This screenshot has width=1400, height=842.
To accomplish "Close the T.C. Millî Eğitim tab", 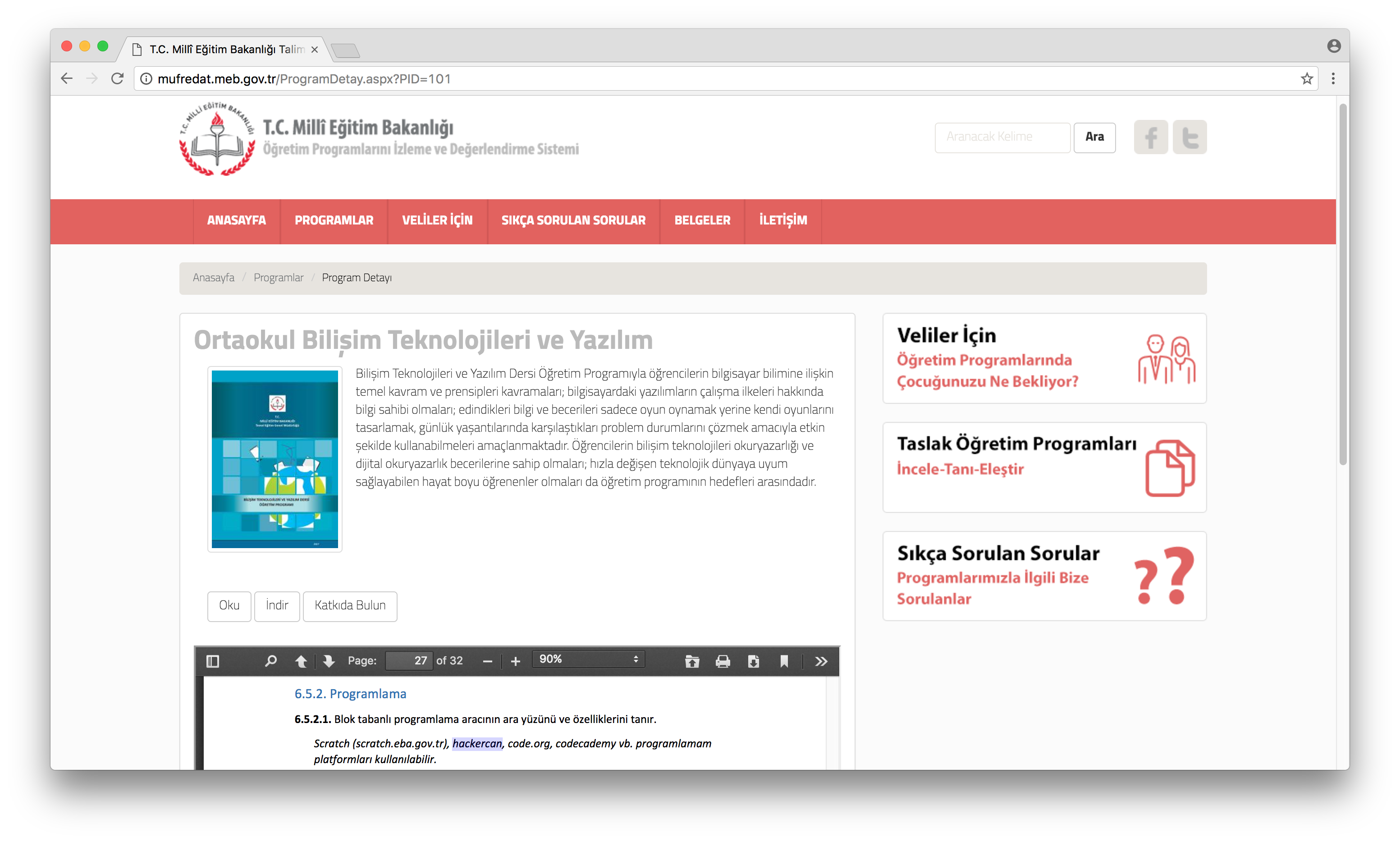I will (x=314, y=50).
